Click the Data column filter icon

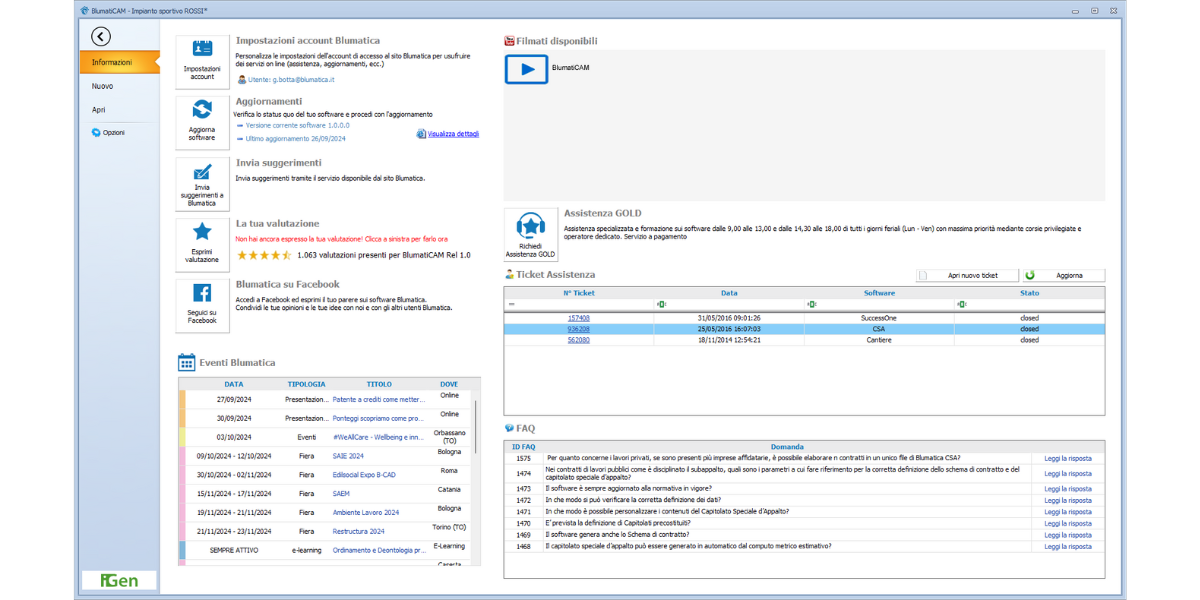[661, 304]
